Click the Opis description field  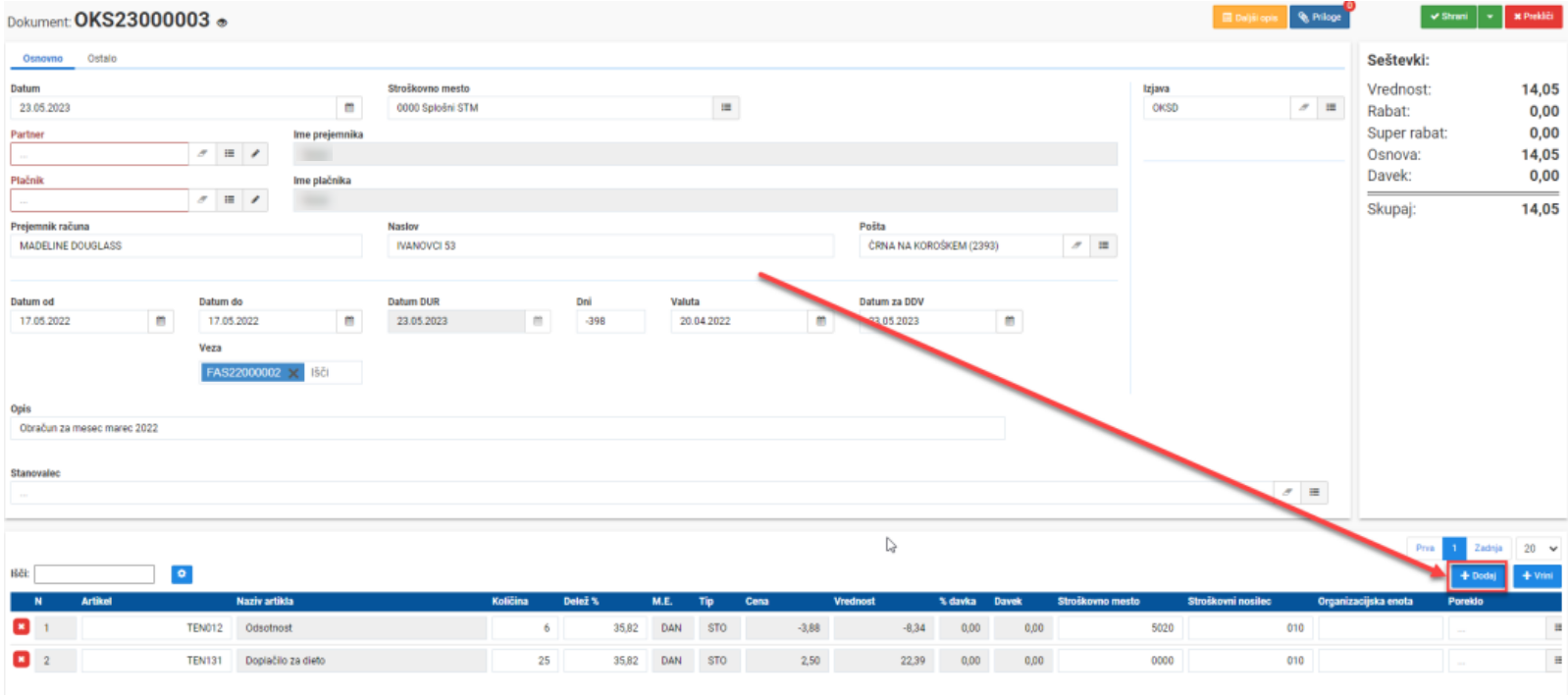(507, 428)
